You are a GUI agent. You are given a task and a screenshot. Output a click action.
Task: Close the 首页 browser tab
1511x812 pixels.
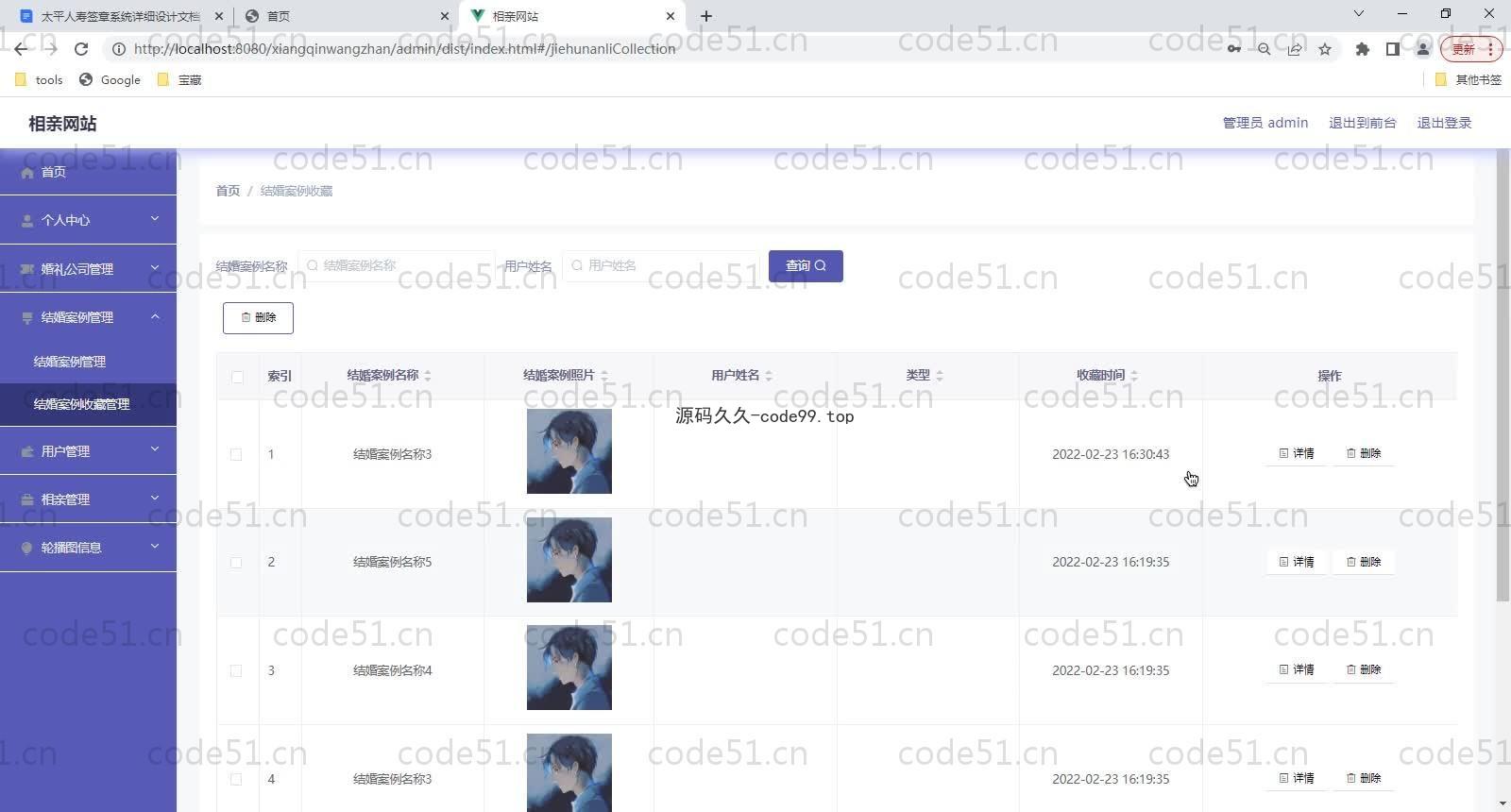(446, 16)
